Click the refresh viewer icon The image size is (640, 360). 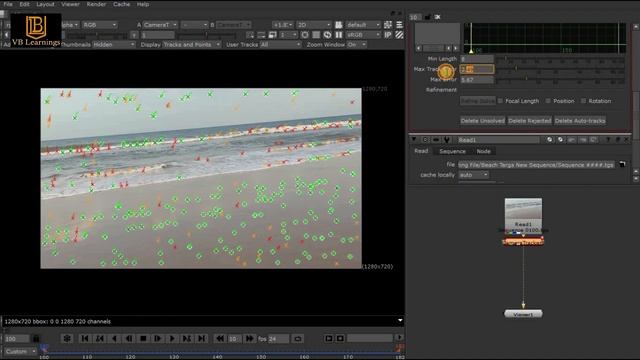(x=327, y=35)
